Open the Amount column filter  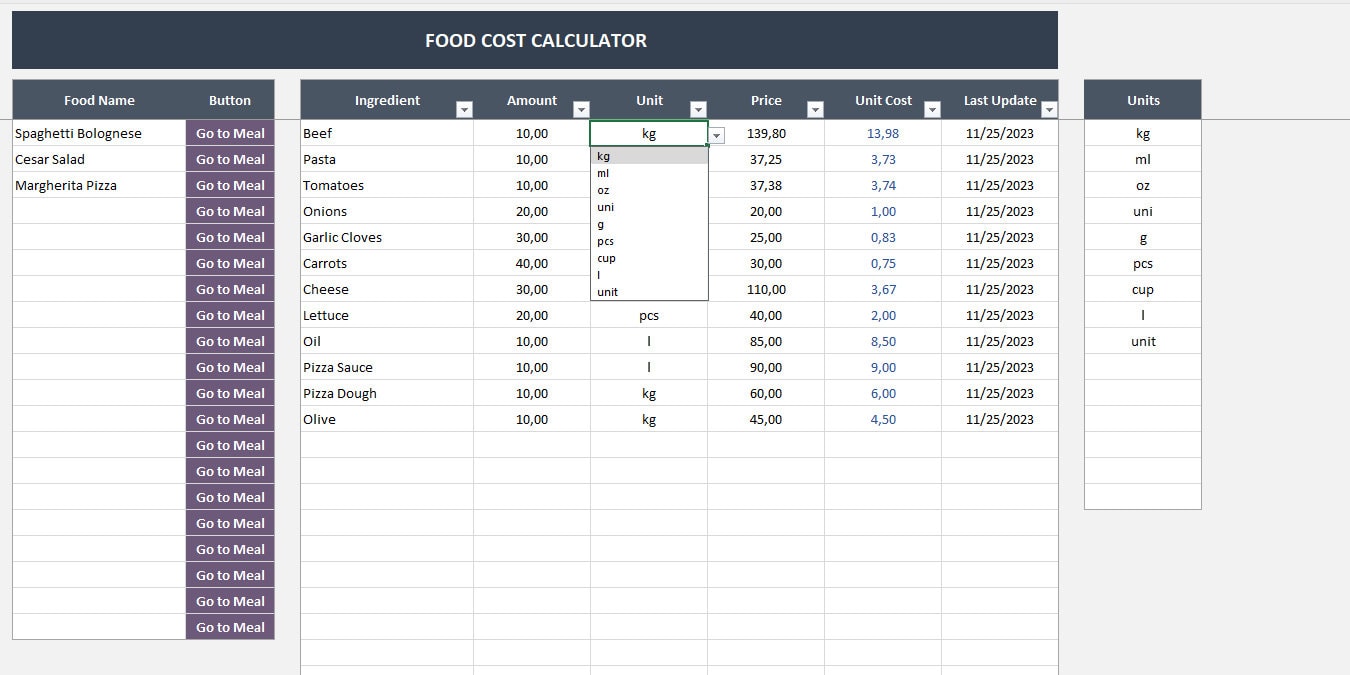581,106
